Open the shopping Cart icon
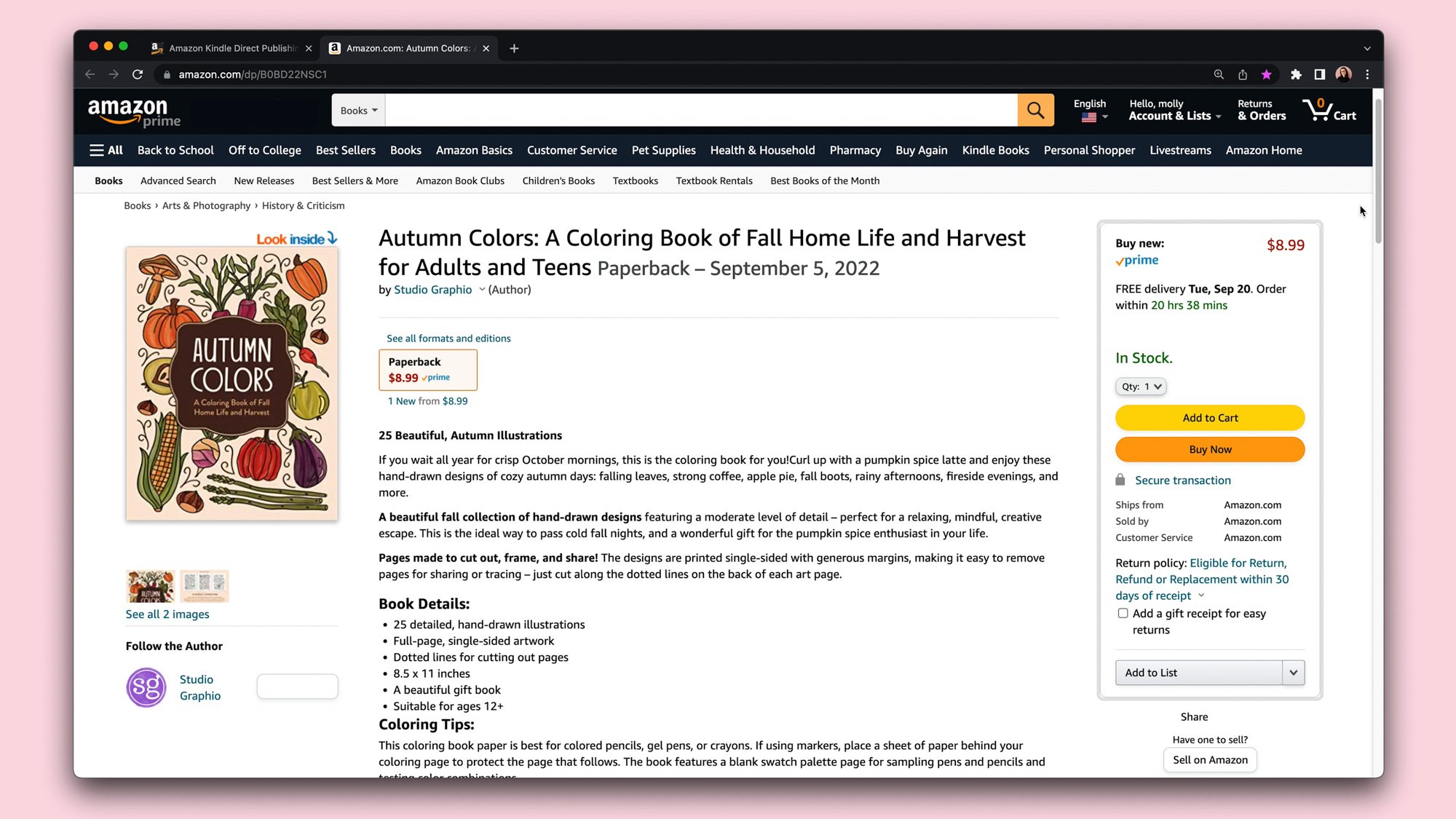 1329,111
